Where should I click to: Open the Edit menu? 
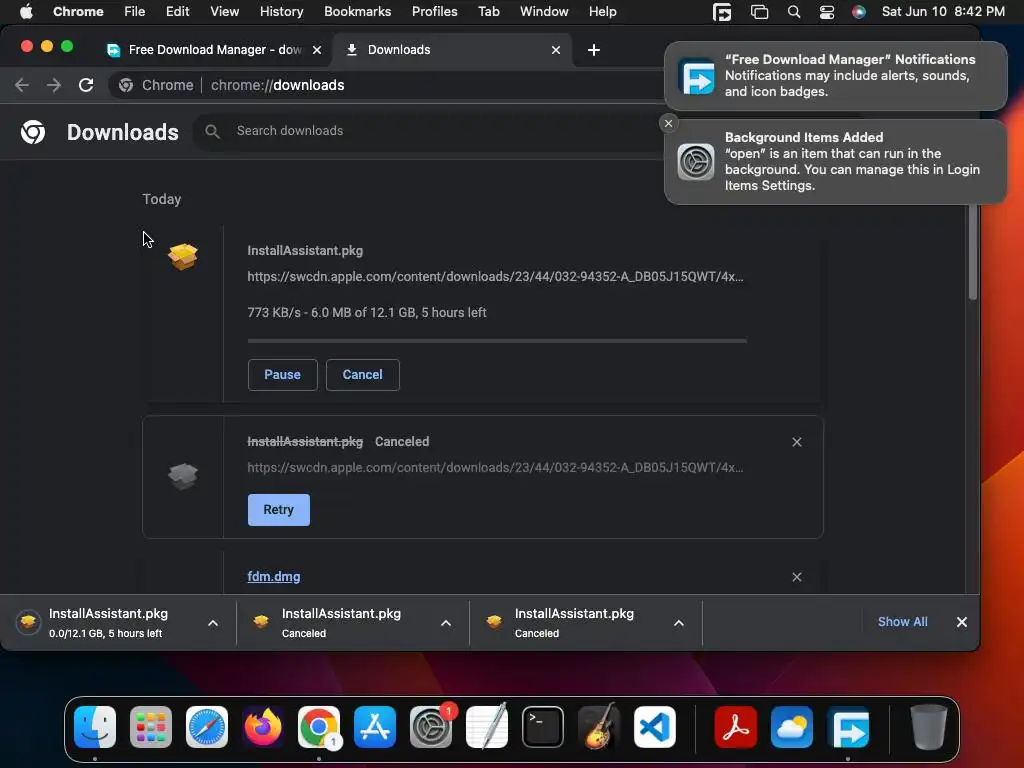(177, 12)
